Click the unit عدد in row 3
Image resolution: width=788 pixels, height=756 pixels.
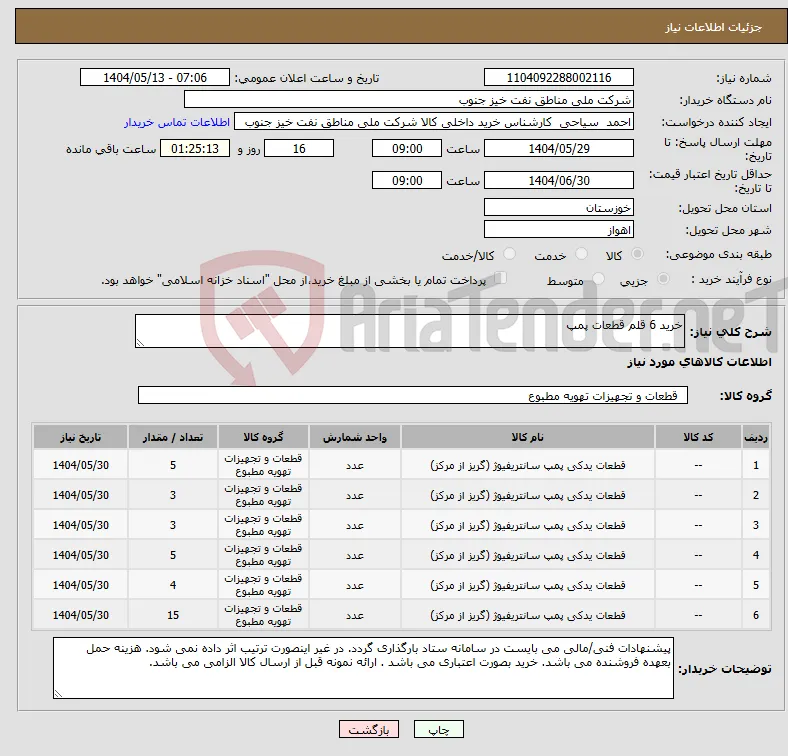click(355, 525)
